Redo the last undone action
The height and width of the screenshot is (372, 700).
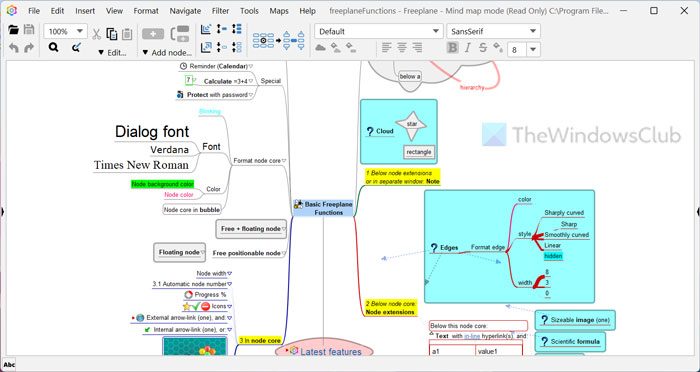pyautogui.click(x=29, y=48)
